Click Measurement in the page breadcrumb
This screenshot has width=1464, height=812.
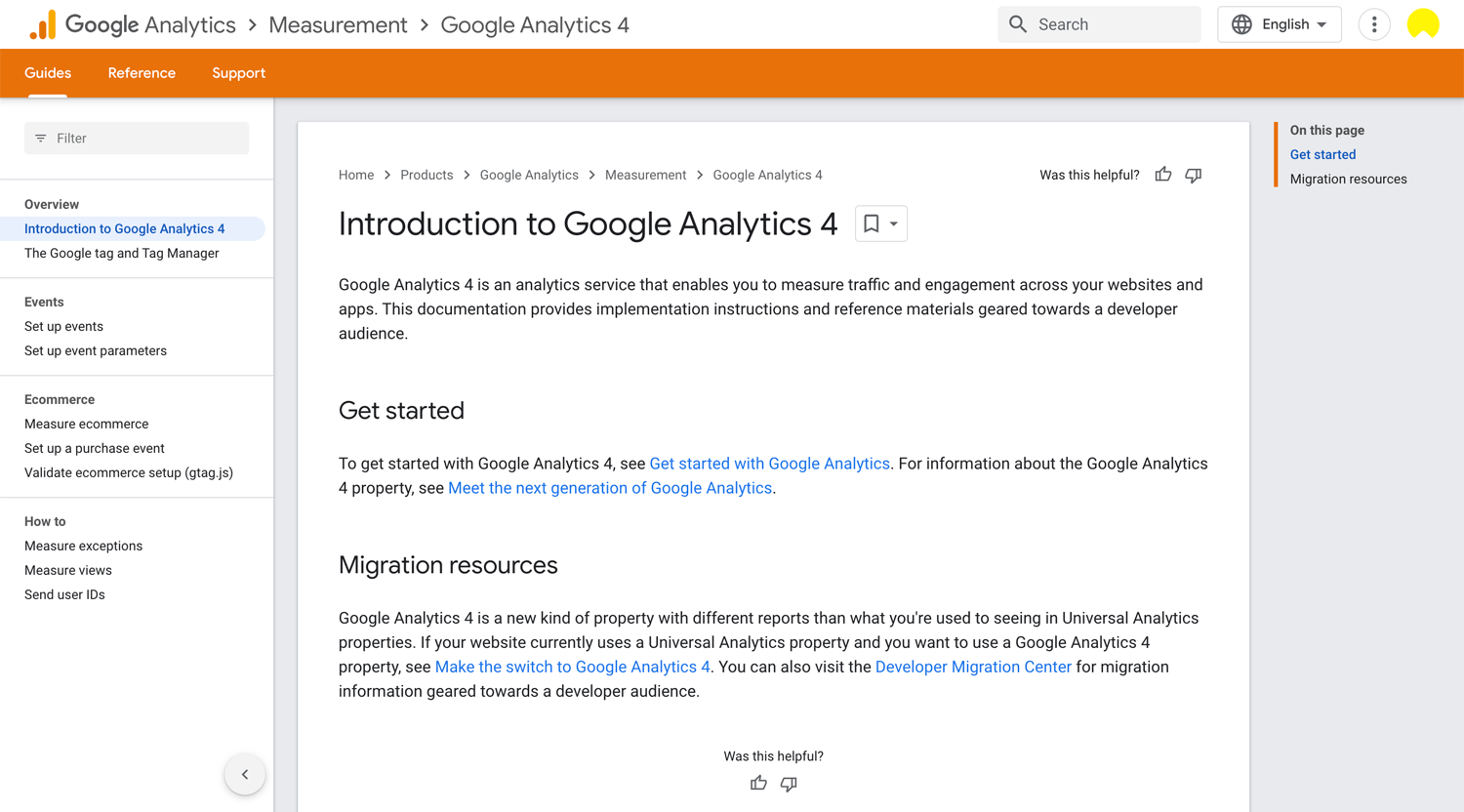point(645,175)
